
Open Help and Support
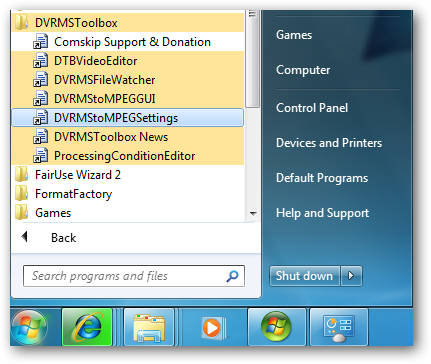[x=322, y=213]
